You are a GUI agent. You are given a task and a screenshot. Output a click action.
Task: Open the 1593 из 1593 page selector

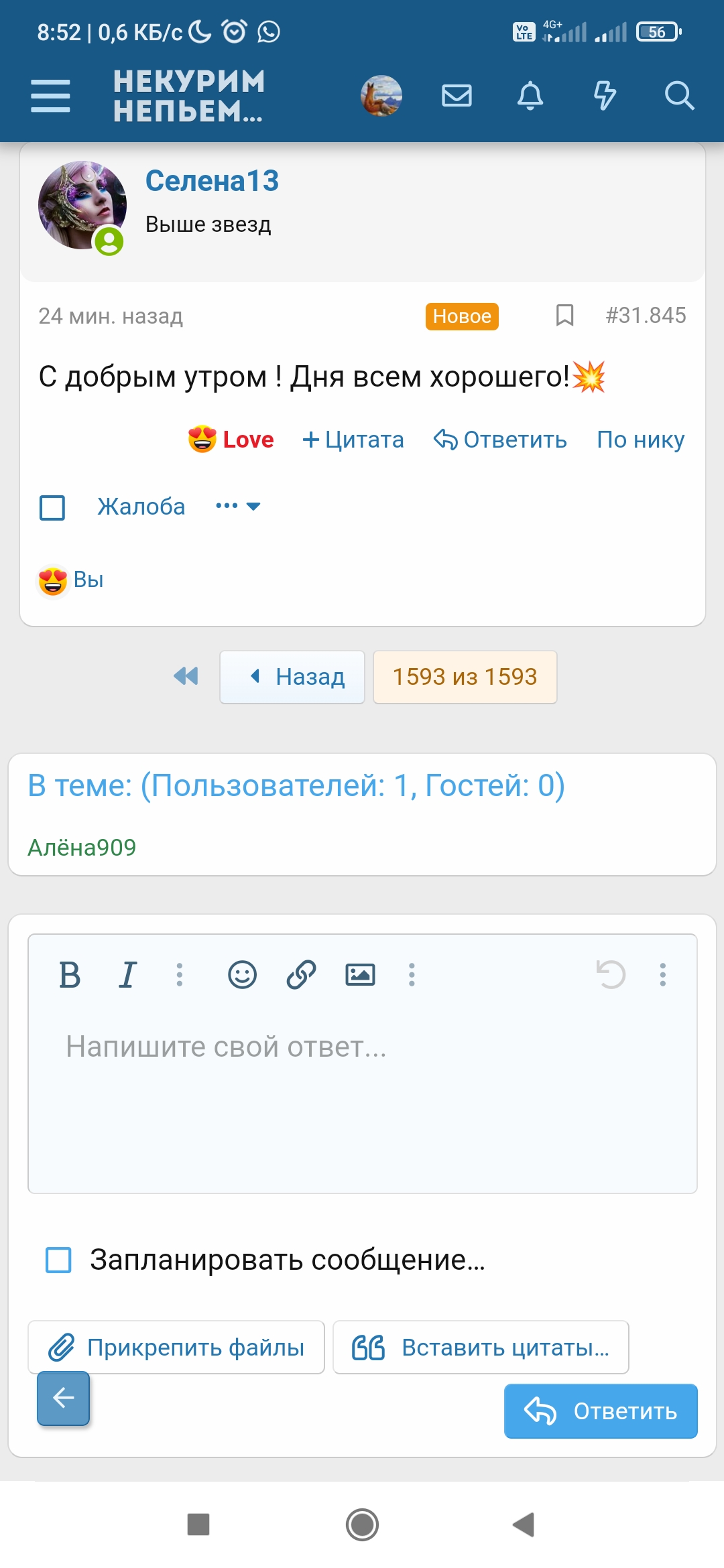[465, 677]
